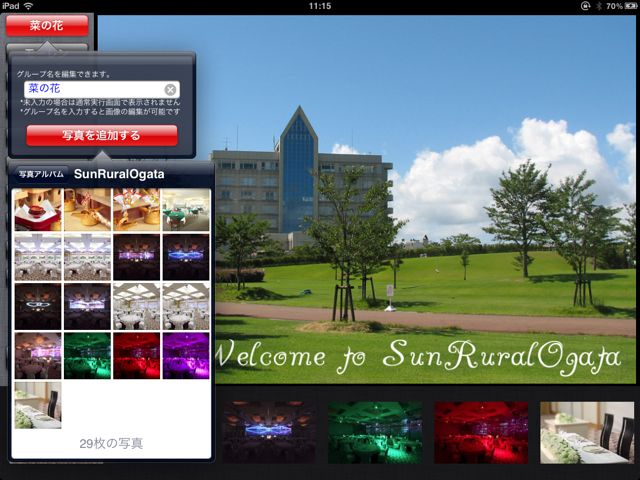Select green-lit banquet hall thumbnail in album
Viewport: 640px width, 480px height.
(x=87, y=356)
